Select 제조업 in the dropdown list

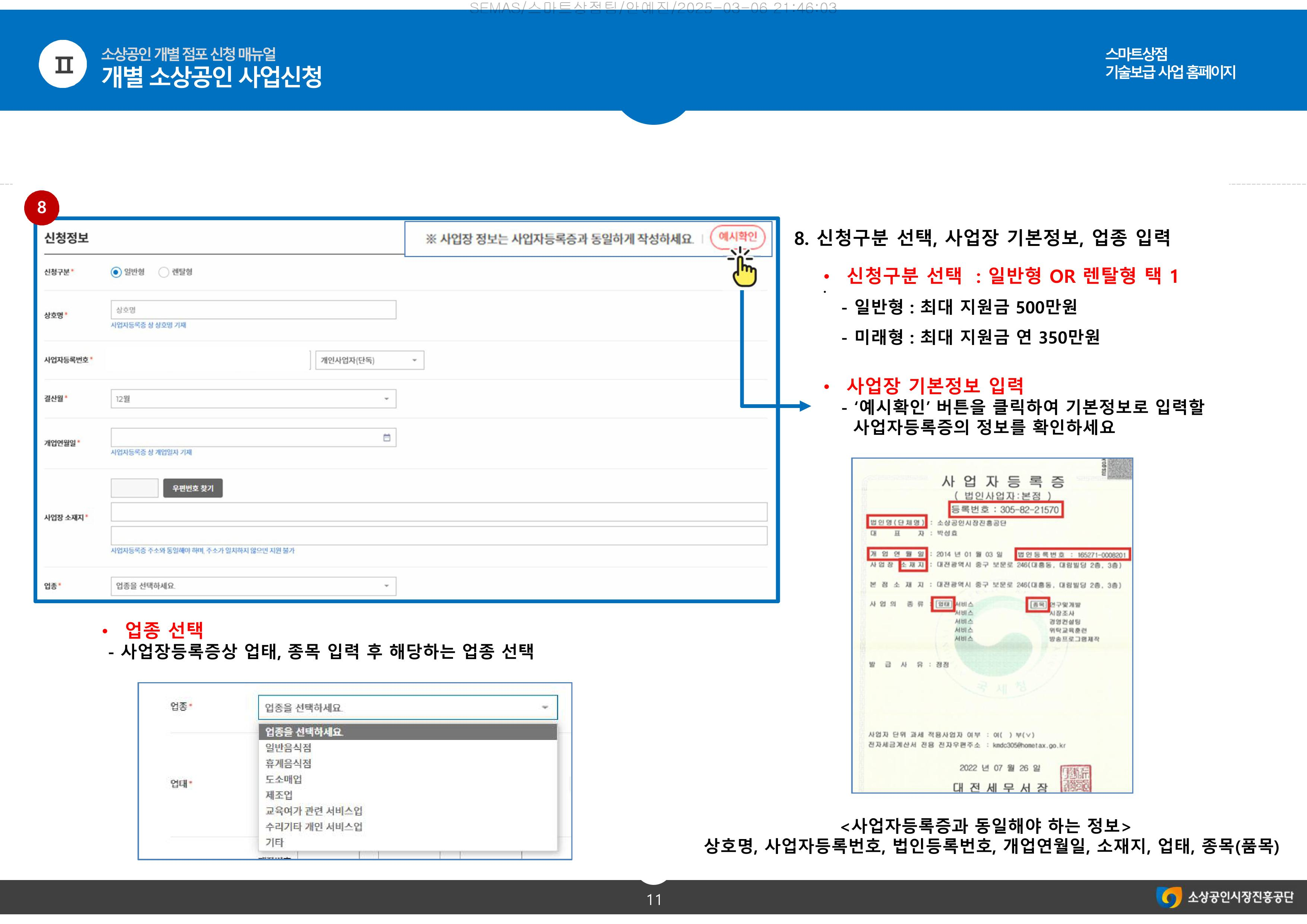pyautogui.click(x=279, y=795)
